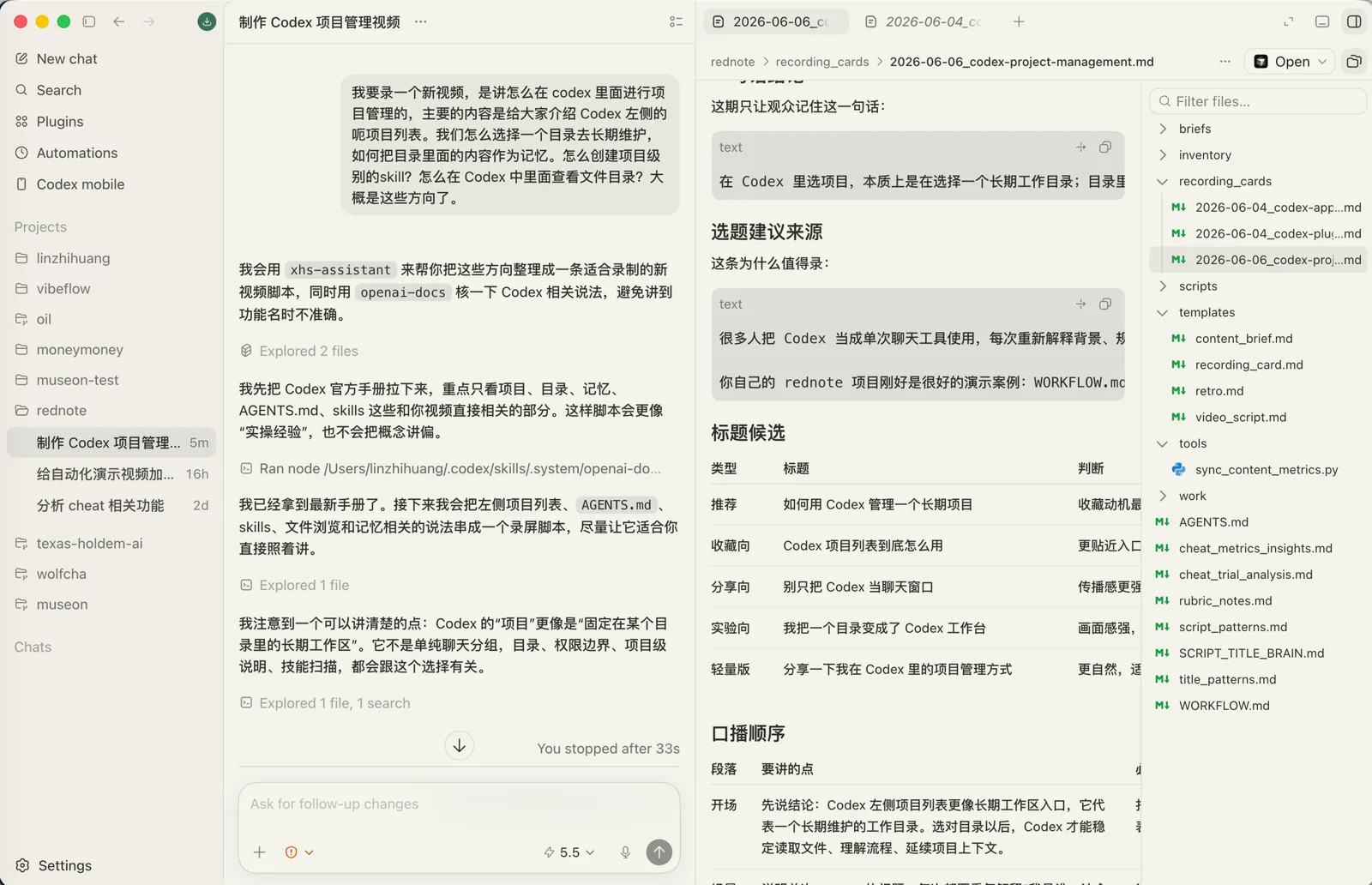
Task: Focus the Ask for follow-up changes field
Action: click(x=459, y=804)
